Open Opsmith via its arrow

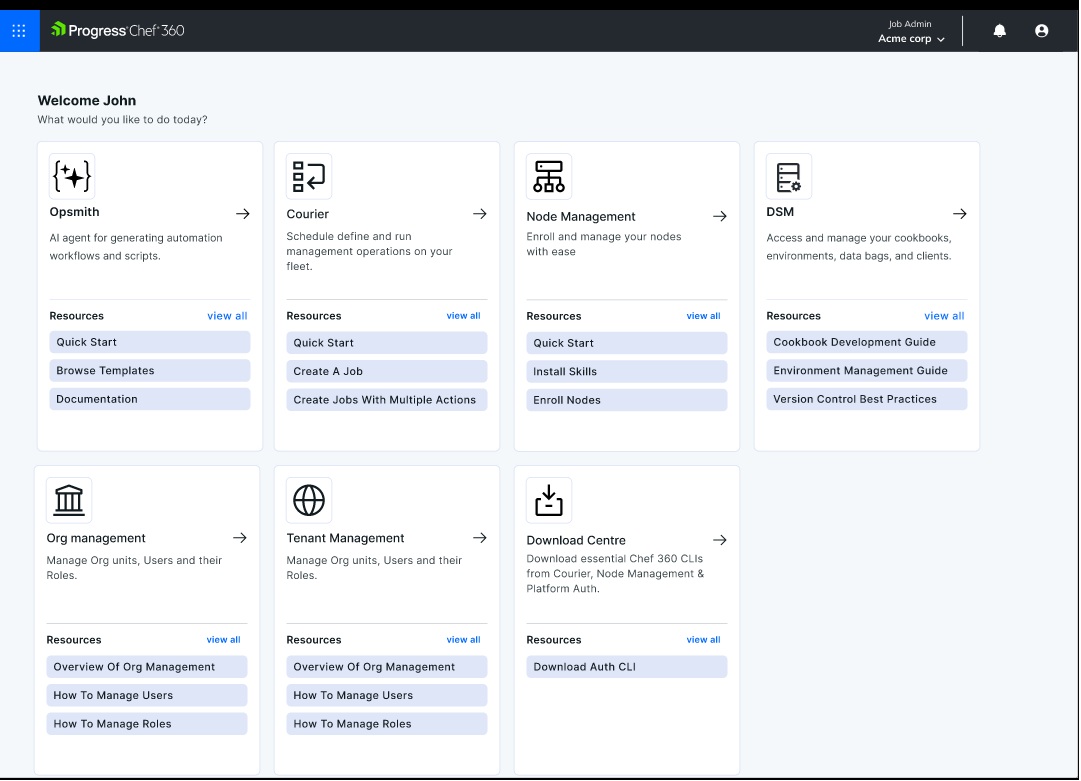[x=243, y=214]
